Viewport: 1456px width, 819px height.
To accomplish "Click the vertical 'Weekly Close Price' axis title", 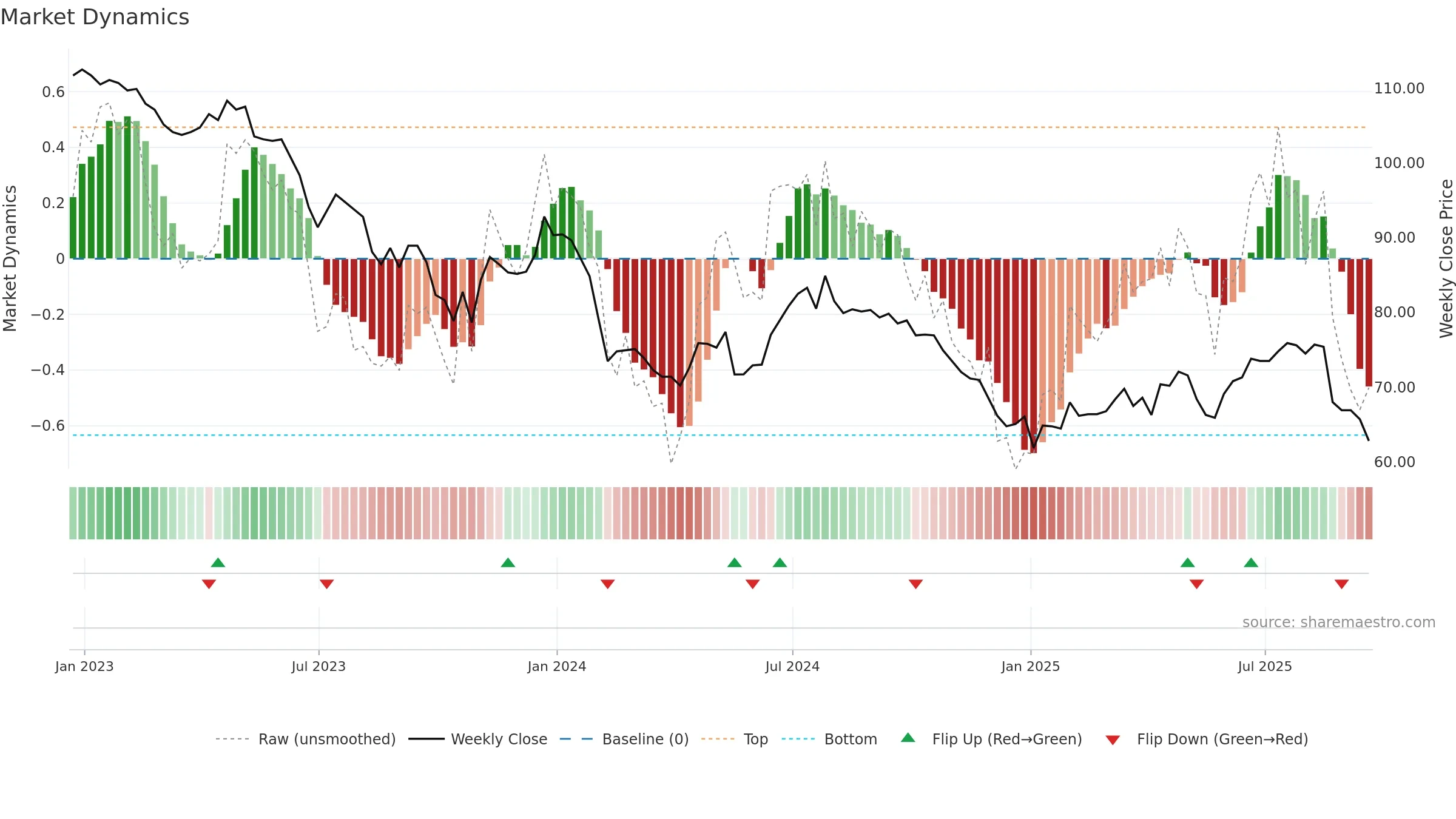I will tap(1446, 258).
